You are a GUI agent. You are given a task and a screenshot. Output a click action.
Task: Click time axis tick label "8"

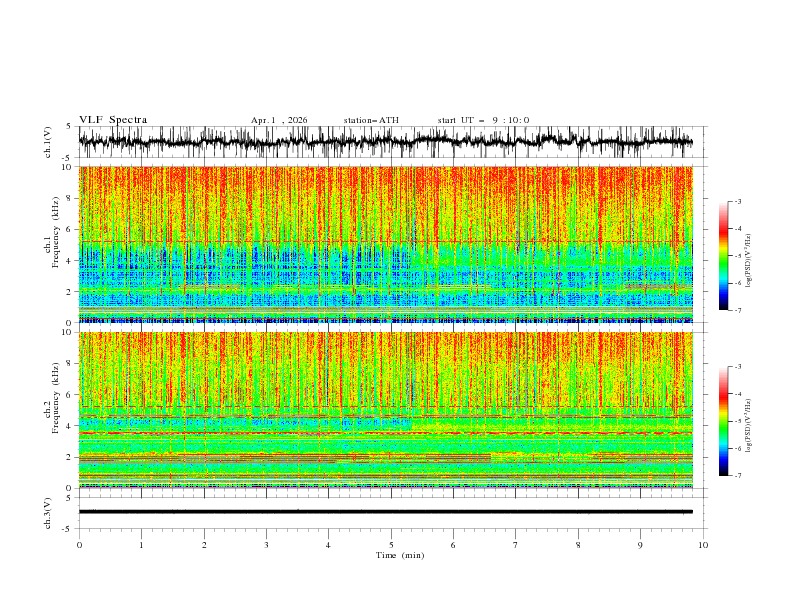pos(578,545)
